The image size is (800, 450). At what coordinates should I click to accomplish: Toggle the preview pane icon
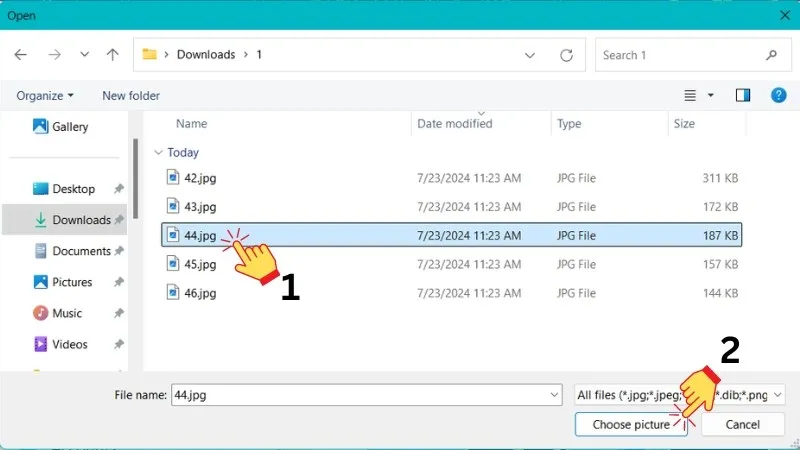[x=743, y=95]
